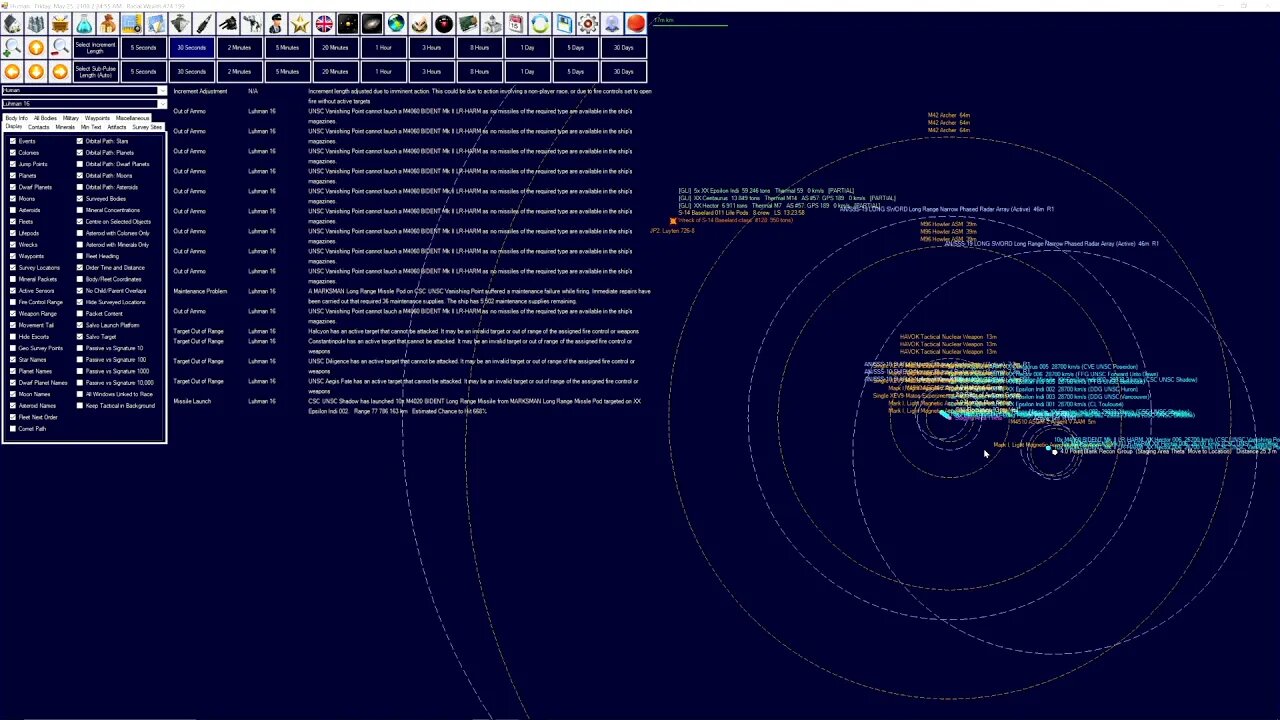Viewport: 1280px width, 720px height.
Task: Set sub-pulse length to 8 Hours
Action: (x=479, y=71)
